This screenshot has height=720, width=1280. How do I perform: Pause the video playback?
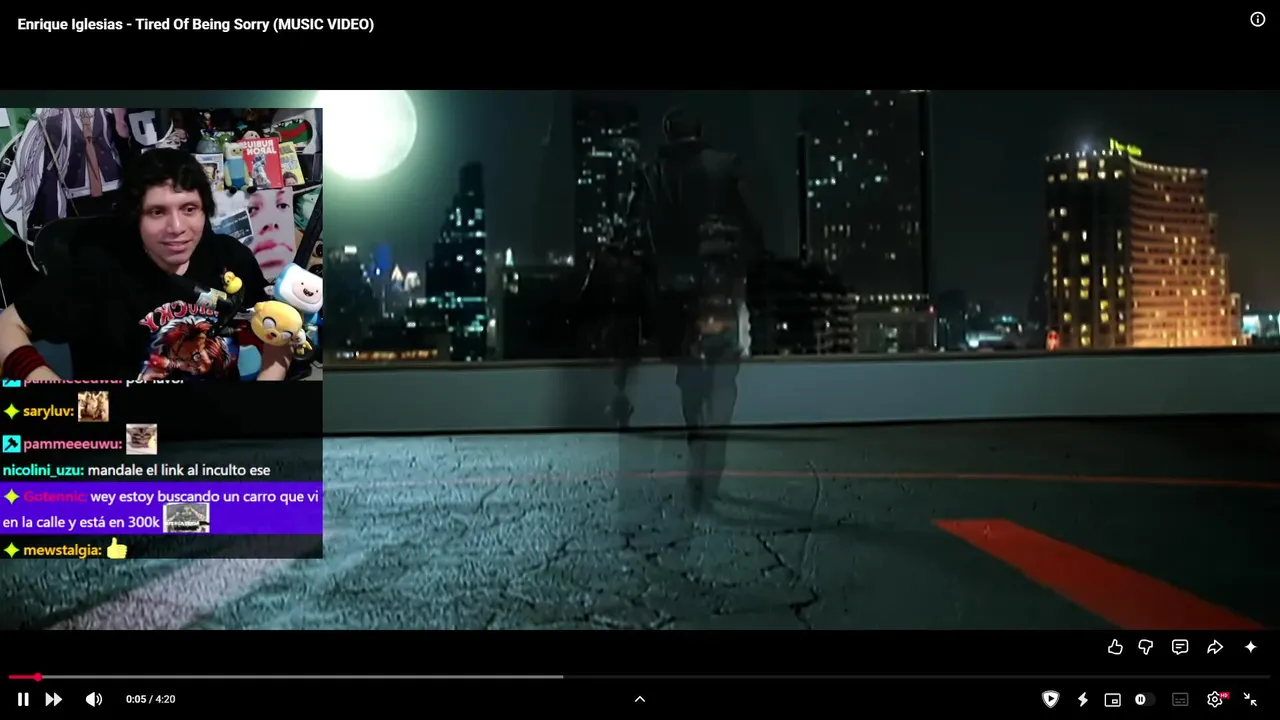point(23,700)
